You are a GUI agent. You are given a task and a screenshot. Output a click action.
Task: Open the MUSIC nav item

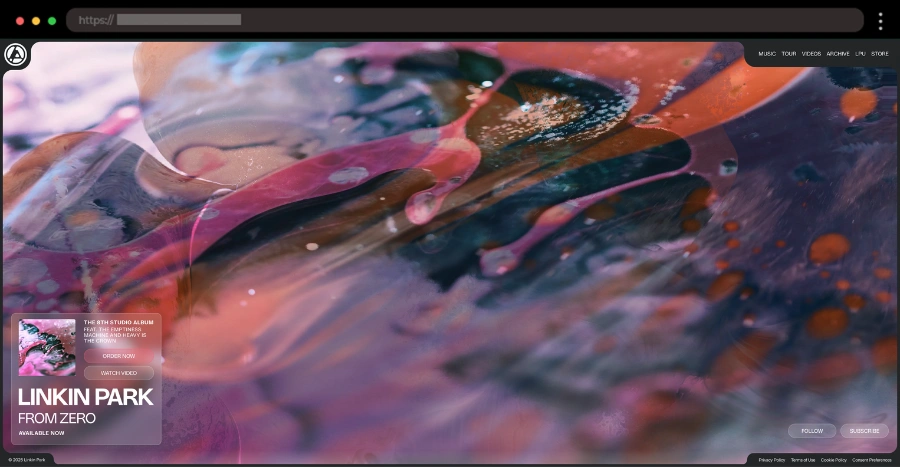[767, 54]
